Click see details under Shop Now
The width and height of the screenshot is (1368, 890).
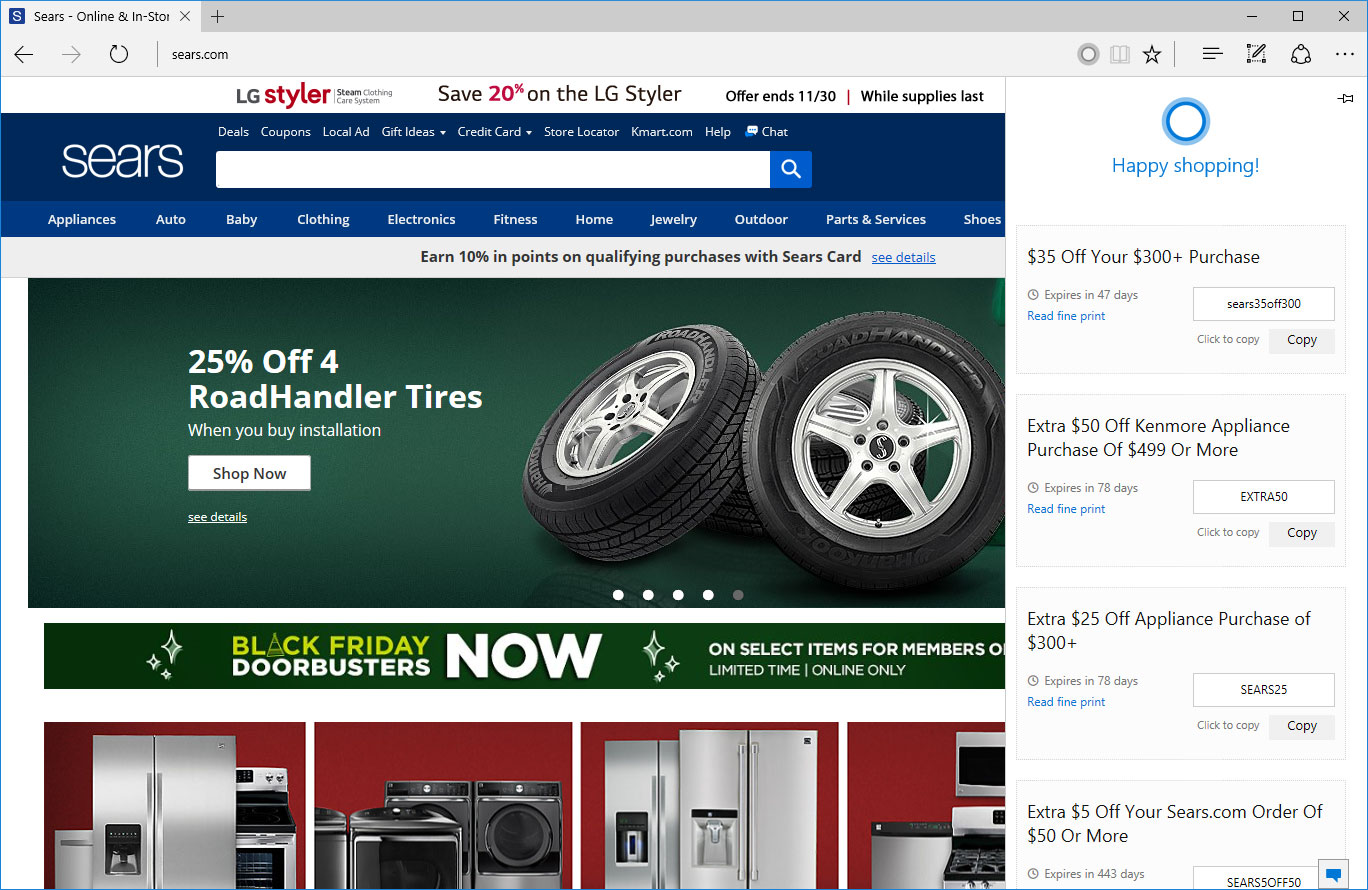click(x=217, y=517)
